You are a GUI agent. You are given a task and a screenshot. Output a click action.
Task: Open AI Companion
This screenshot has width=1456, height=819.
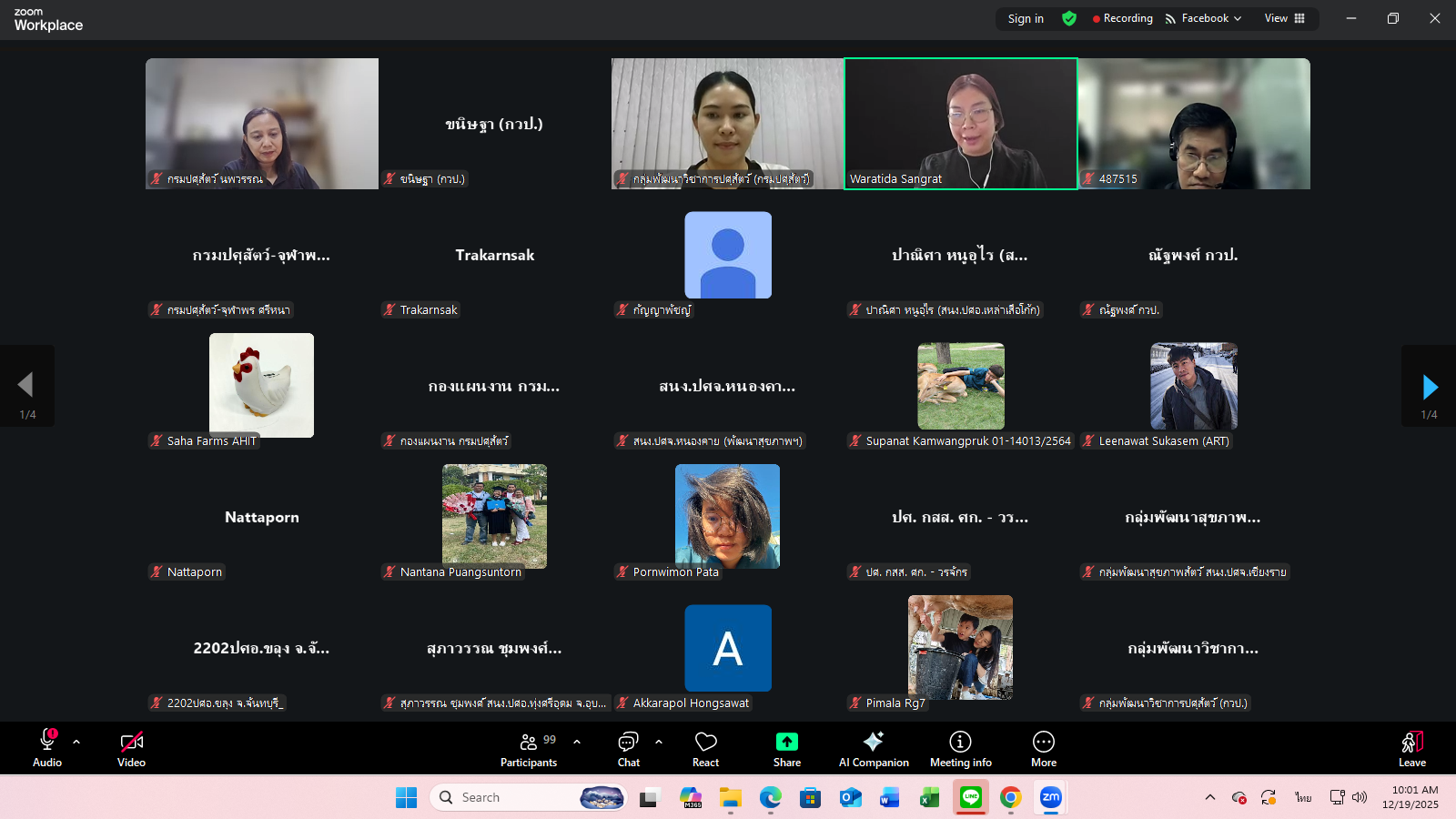point(874,749)
